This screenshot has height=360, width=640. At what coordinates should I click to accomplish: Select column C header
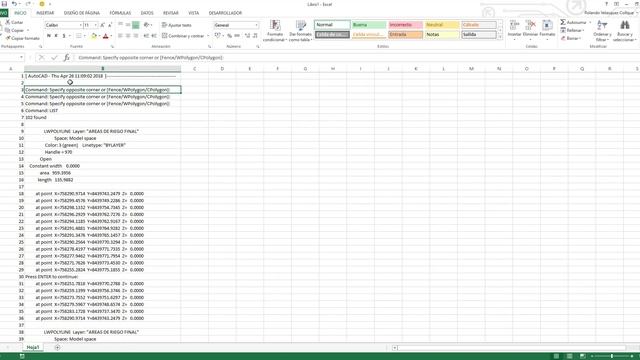click(195, 69)
